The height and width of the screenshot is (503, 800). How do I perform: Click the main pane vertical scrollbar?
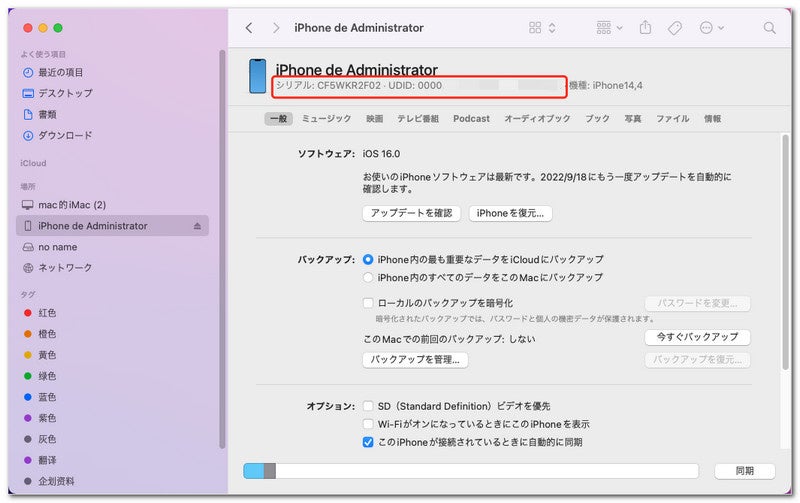click(x=786, y=252)
